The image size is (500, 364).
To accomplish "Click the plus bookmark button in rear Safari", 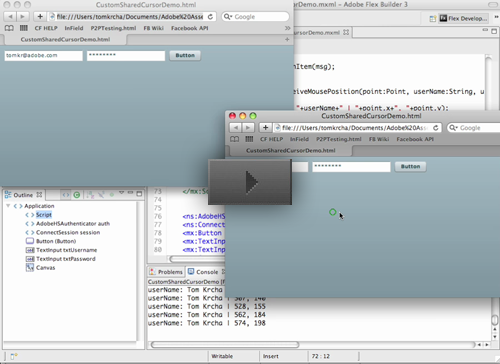I will click(x=40, y=16).
